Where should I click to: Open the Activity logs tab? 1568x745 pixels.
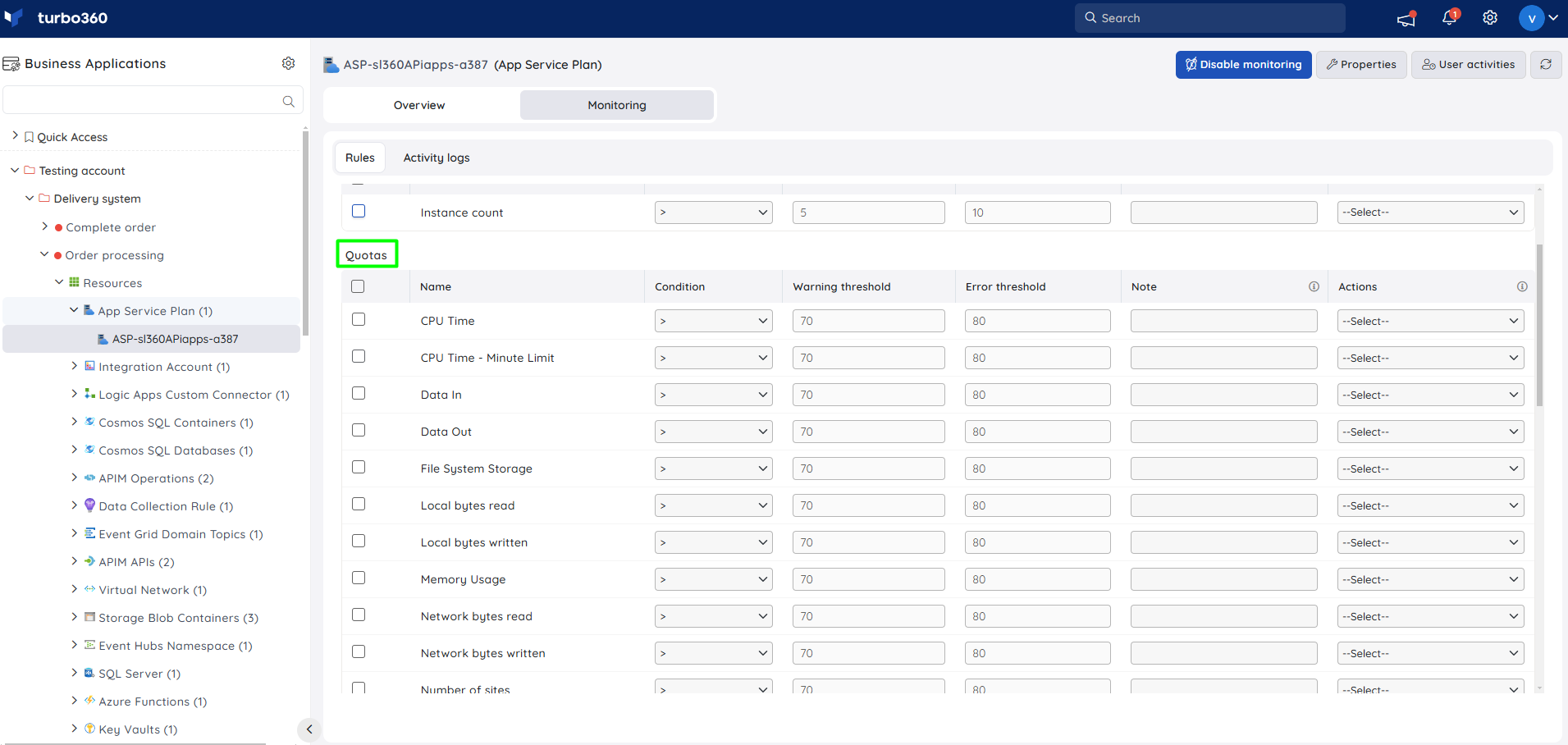(437, 158)
